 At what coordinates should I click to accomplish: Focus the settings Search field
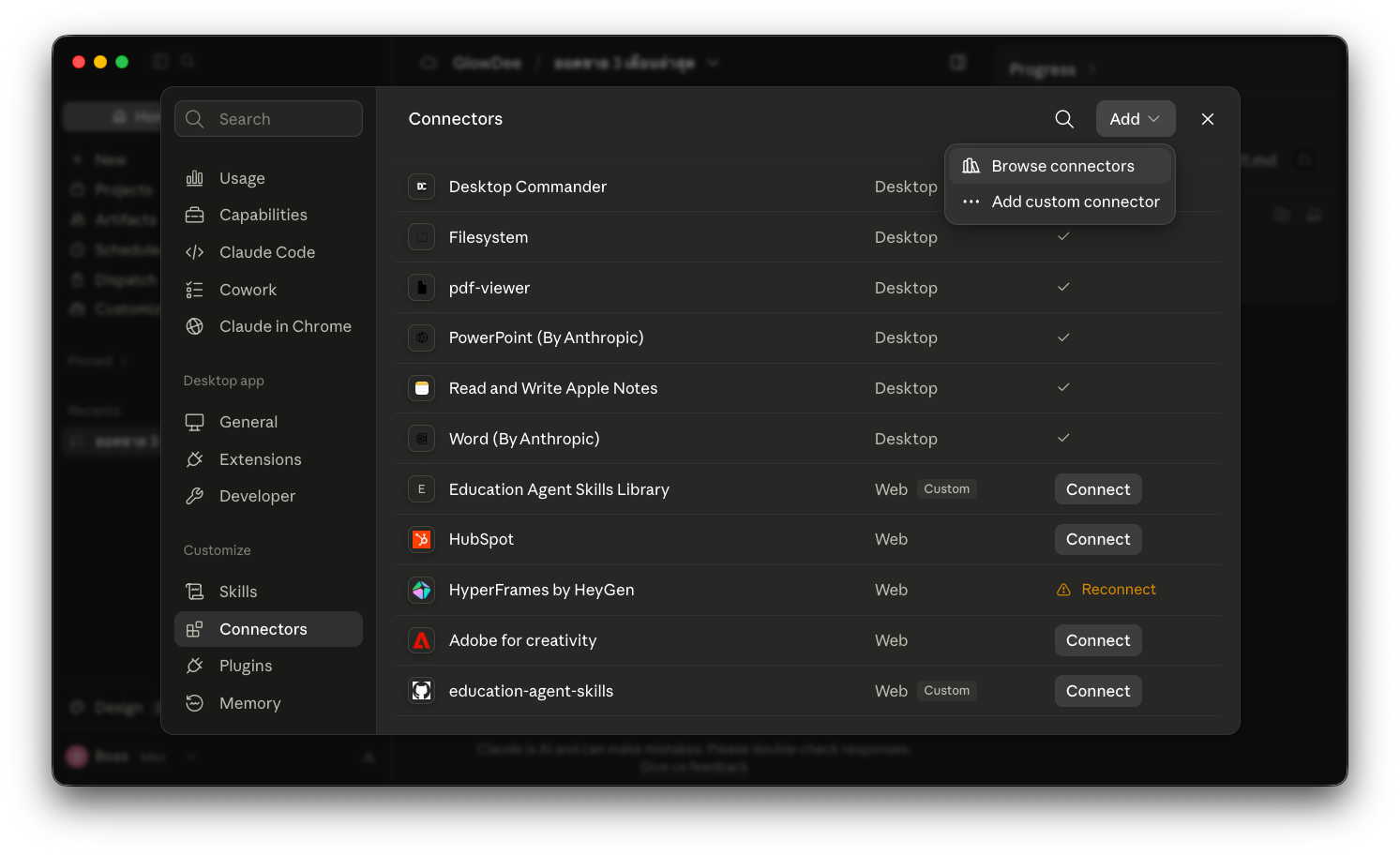coord(268,119)
